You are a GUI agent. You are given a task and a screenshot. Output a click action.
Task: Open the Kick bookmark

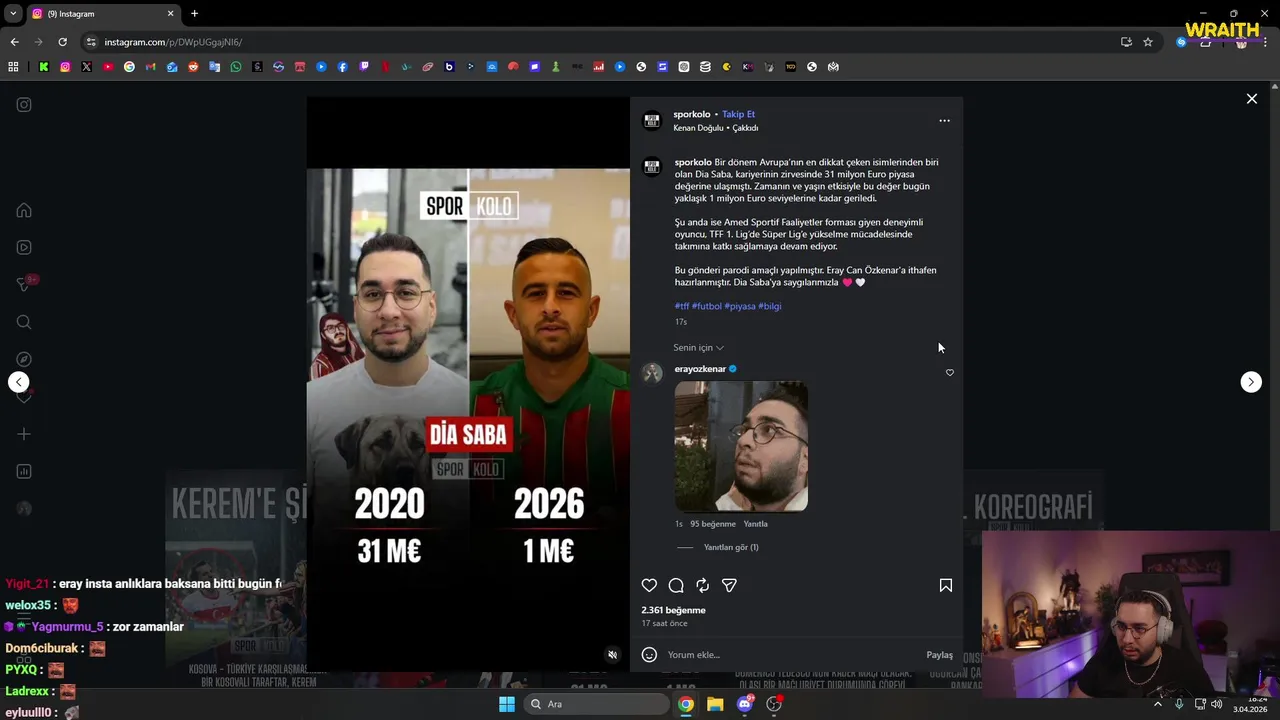click(x=44, y=67)
